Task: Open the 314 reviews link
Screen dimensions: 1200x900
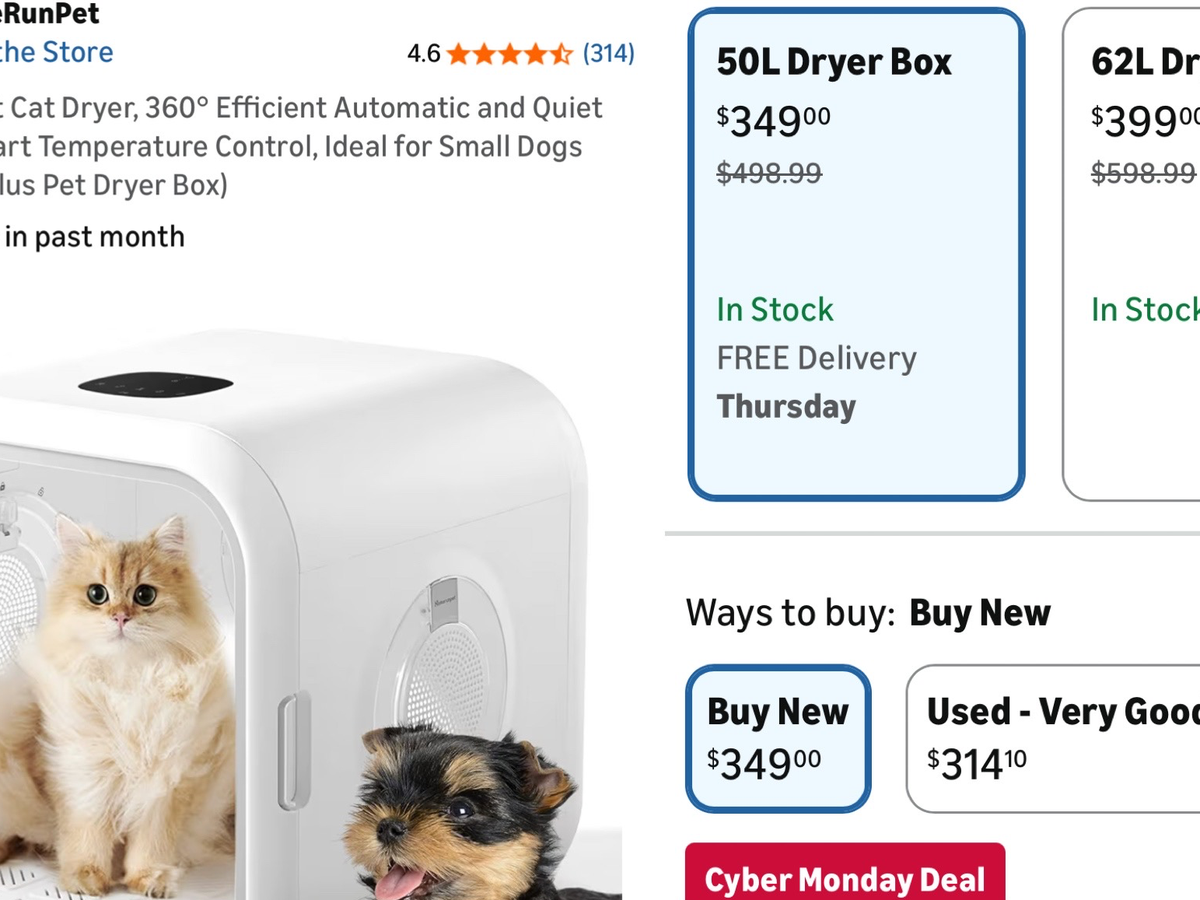Action: [609, 53]
